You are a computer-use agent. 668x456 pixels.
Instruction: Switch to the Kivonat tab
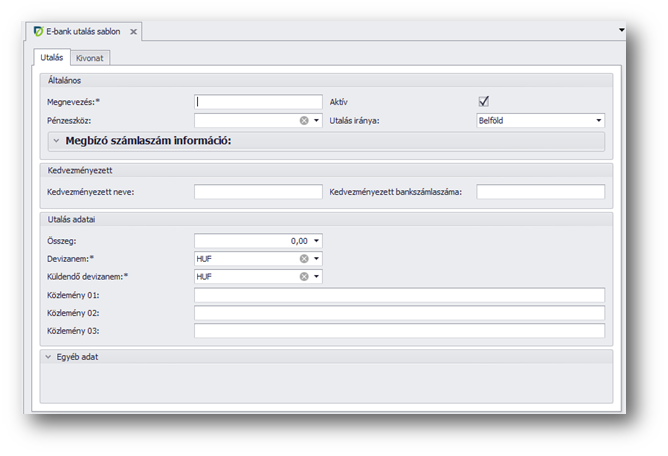(90, 58)
